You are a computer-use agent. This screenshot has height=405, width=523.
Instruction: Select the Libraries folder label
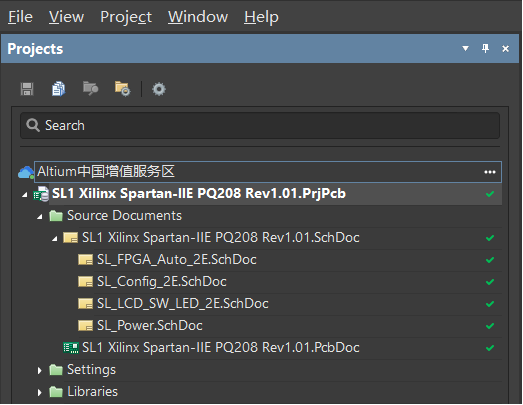pyautogui.click(x=92, y=392)
